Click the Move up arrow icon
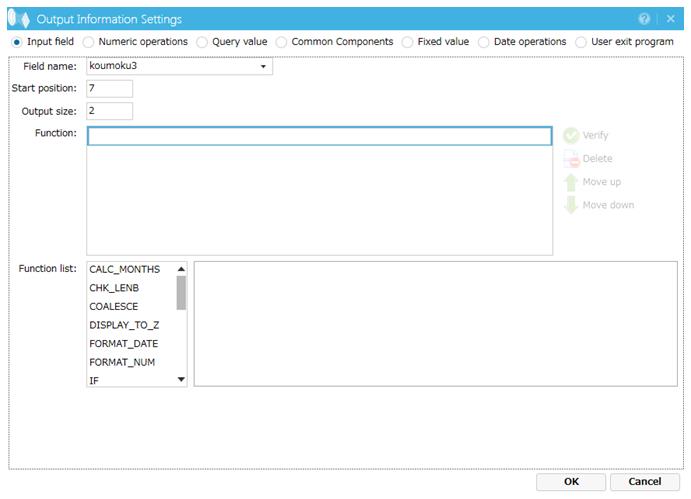Screen dimensions: 691x499 point(571,182)
